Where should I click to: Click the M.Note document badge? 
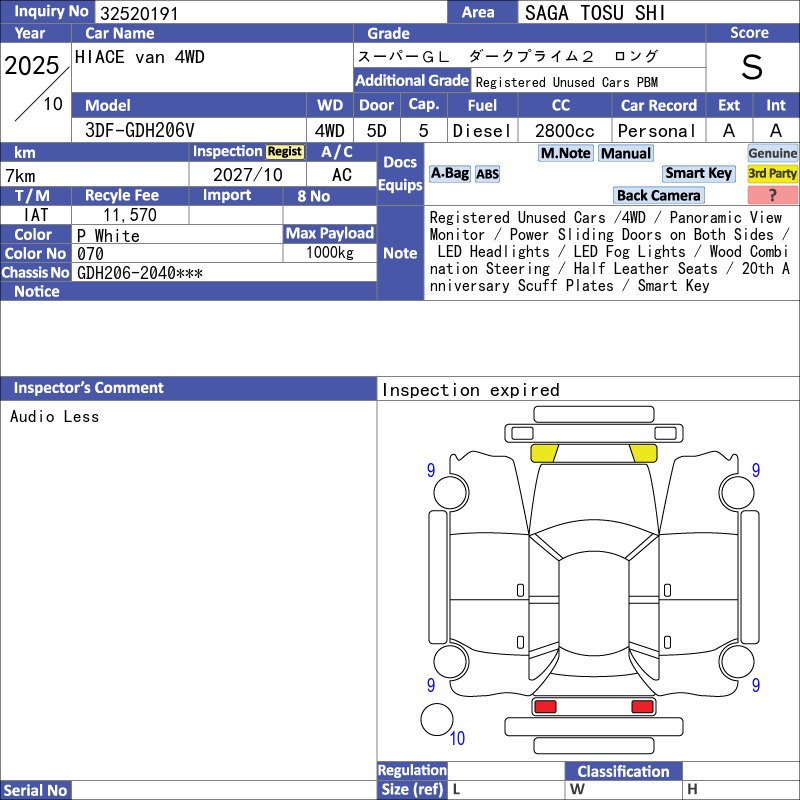pyautogui.click(x=566, y=153)
